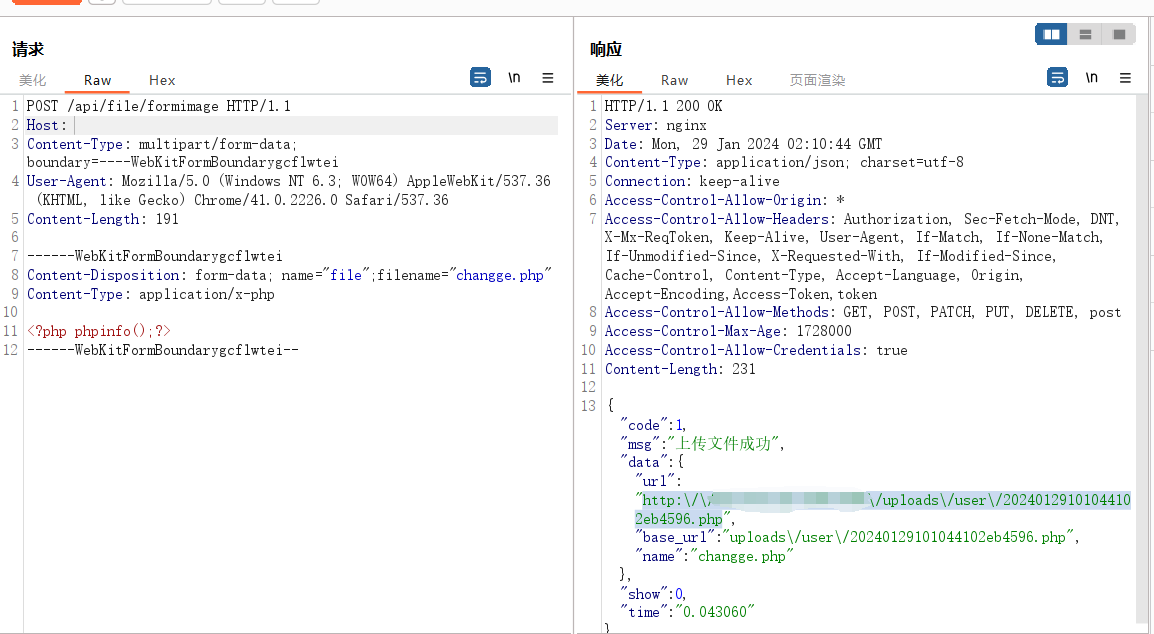Image resolution: width=1154 pixels, height=634 pixels.
Task: Toggle word wrap icon in response panel
Action: 1057,77
